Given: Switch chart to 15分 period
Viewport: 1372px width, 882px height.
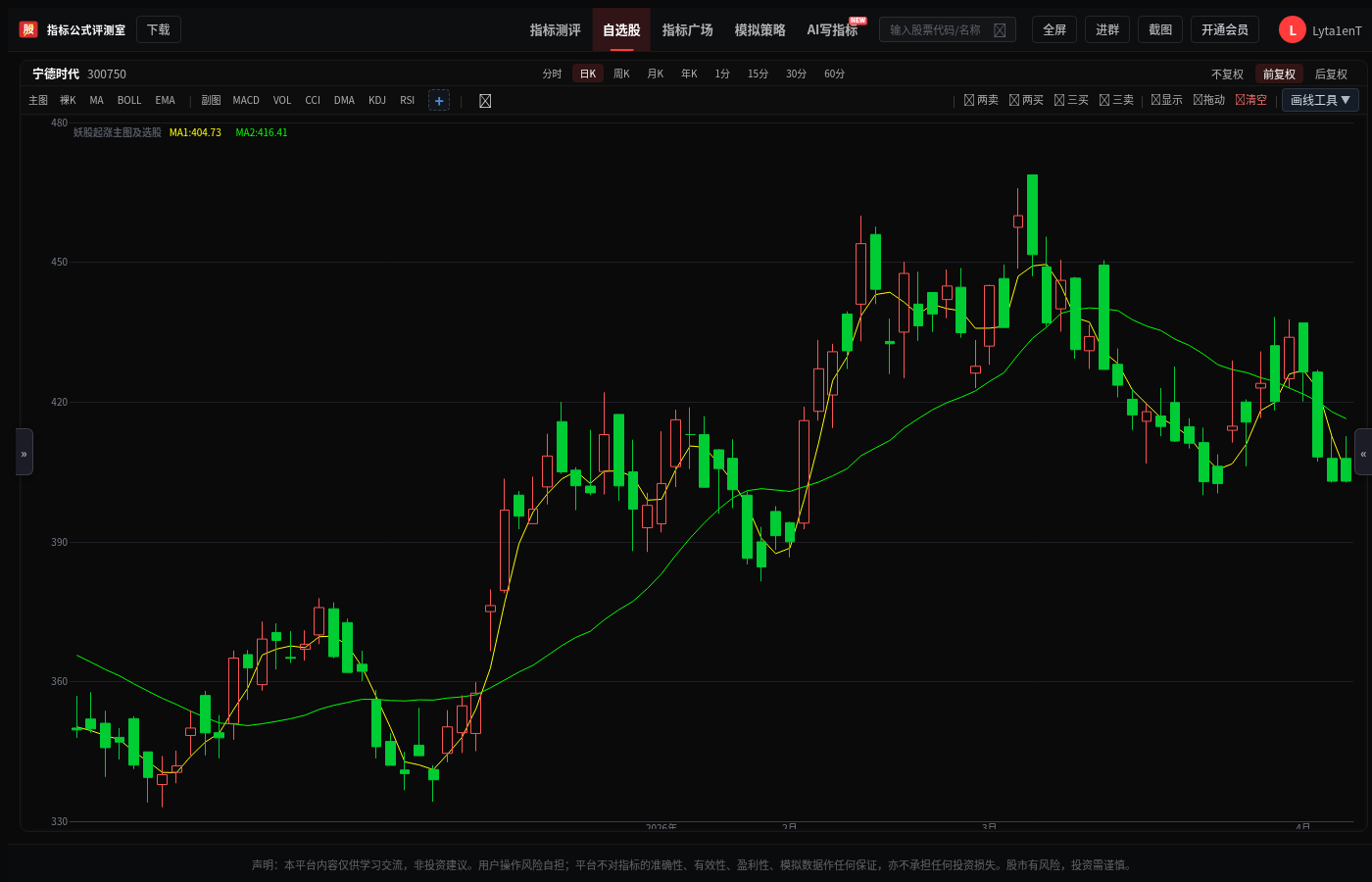Looking at the screenshot, I should (x=759, y=74).
